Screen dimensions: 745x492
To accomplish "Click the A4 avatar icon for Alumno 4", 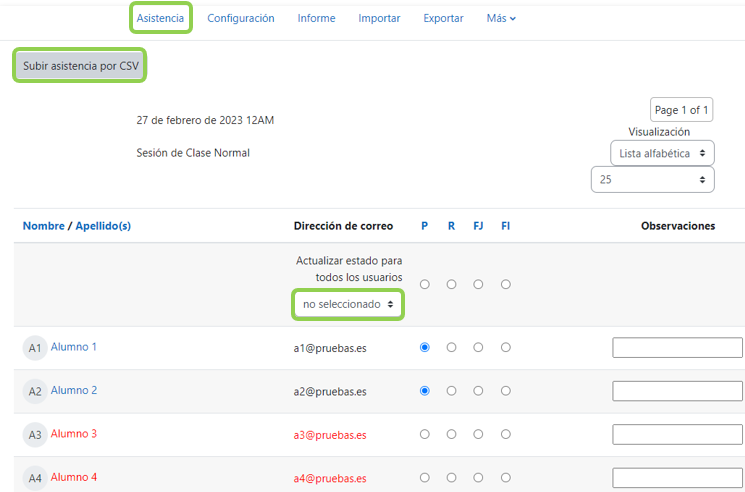I will coord(35,478).
